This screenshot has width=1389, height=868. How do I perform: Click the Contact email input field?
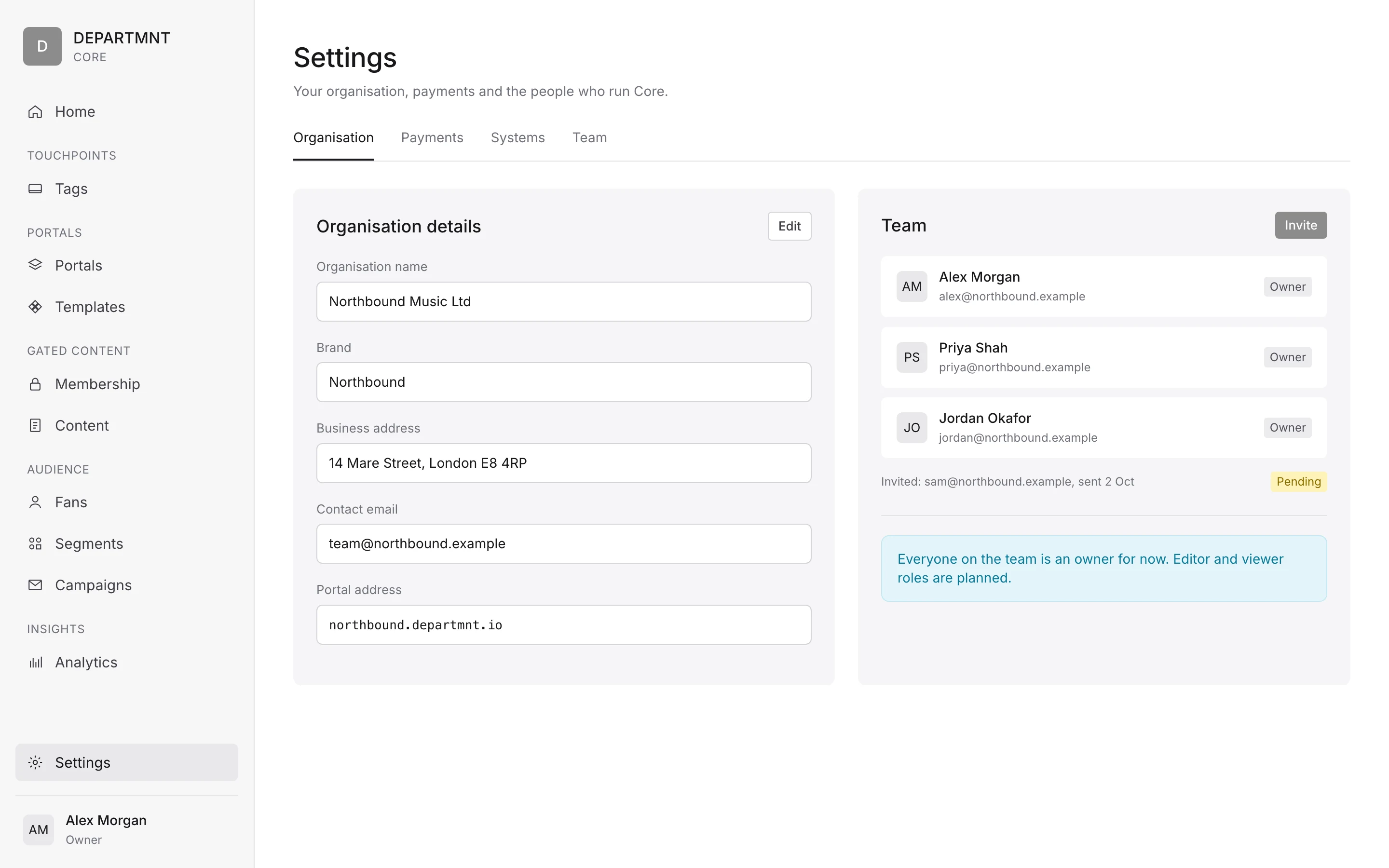click(564, 543)
